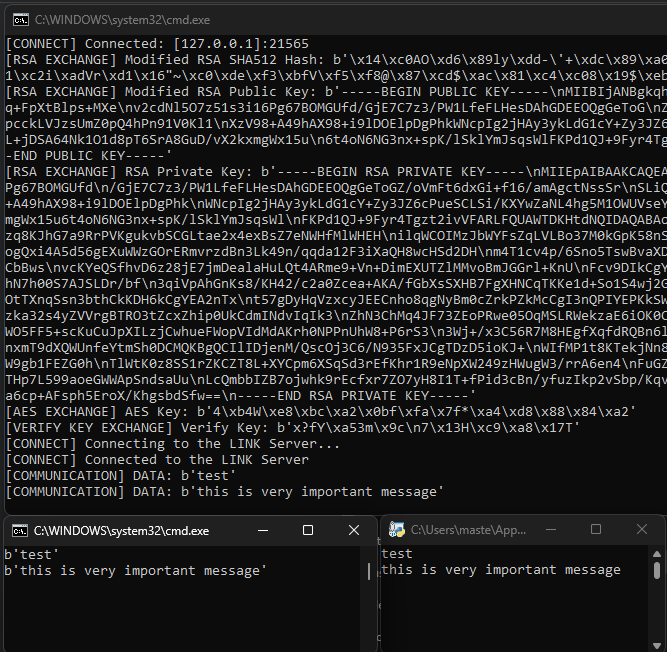The width and height of the screenshot is (667, 652).
Task: Click the cmd icon in the top window title bar
Action: click(19, 19)
